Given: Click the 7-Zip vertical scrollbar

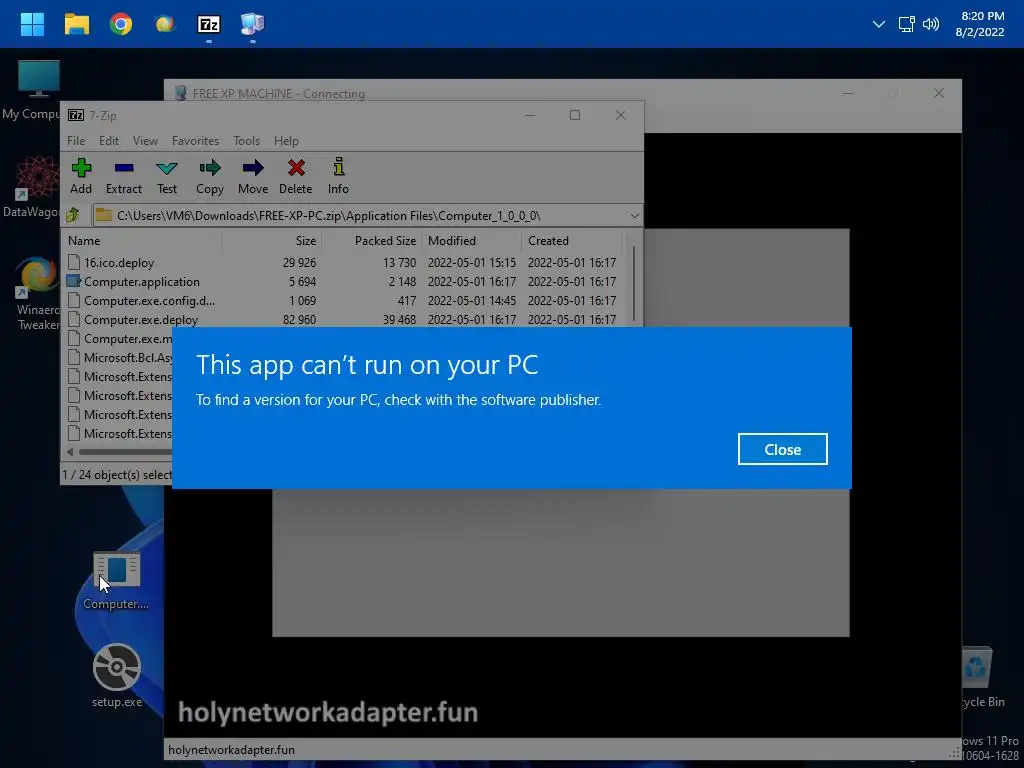Looking at the screenshot, I should 633,281.
